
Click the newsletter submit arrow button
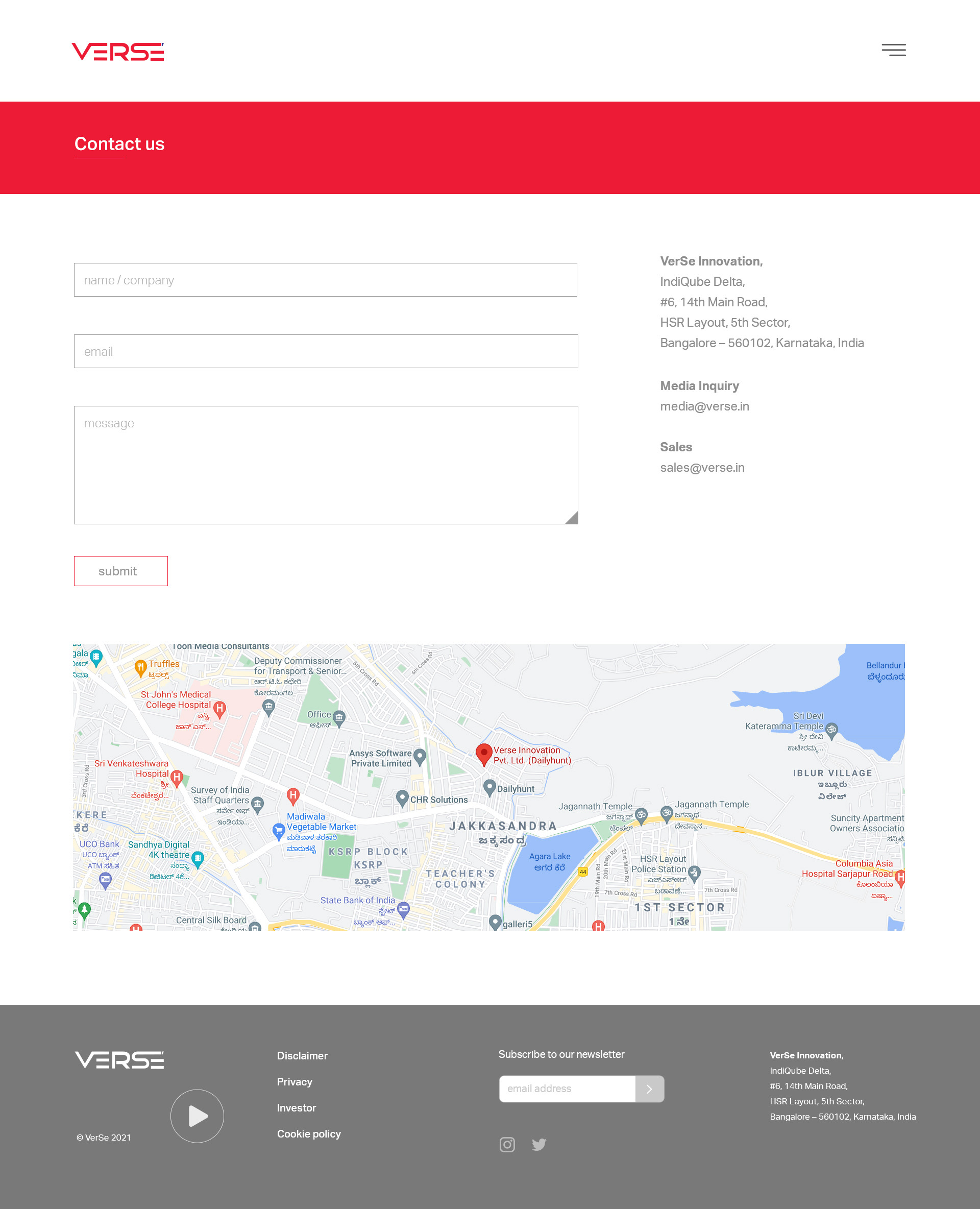(649, 1089)
